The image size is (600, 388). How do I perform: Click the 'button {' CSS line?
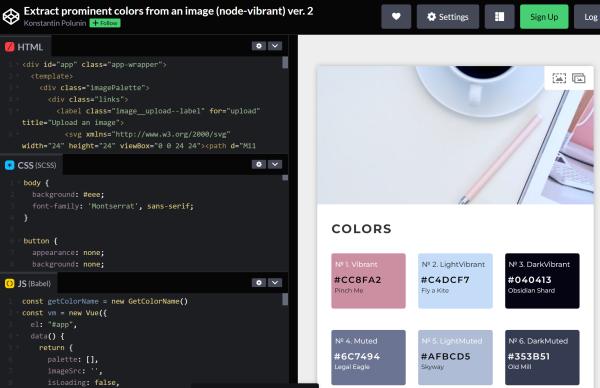pos(40,241)
